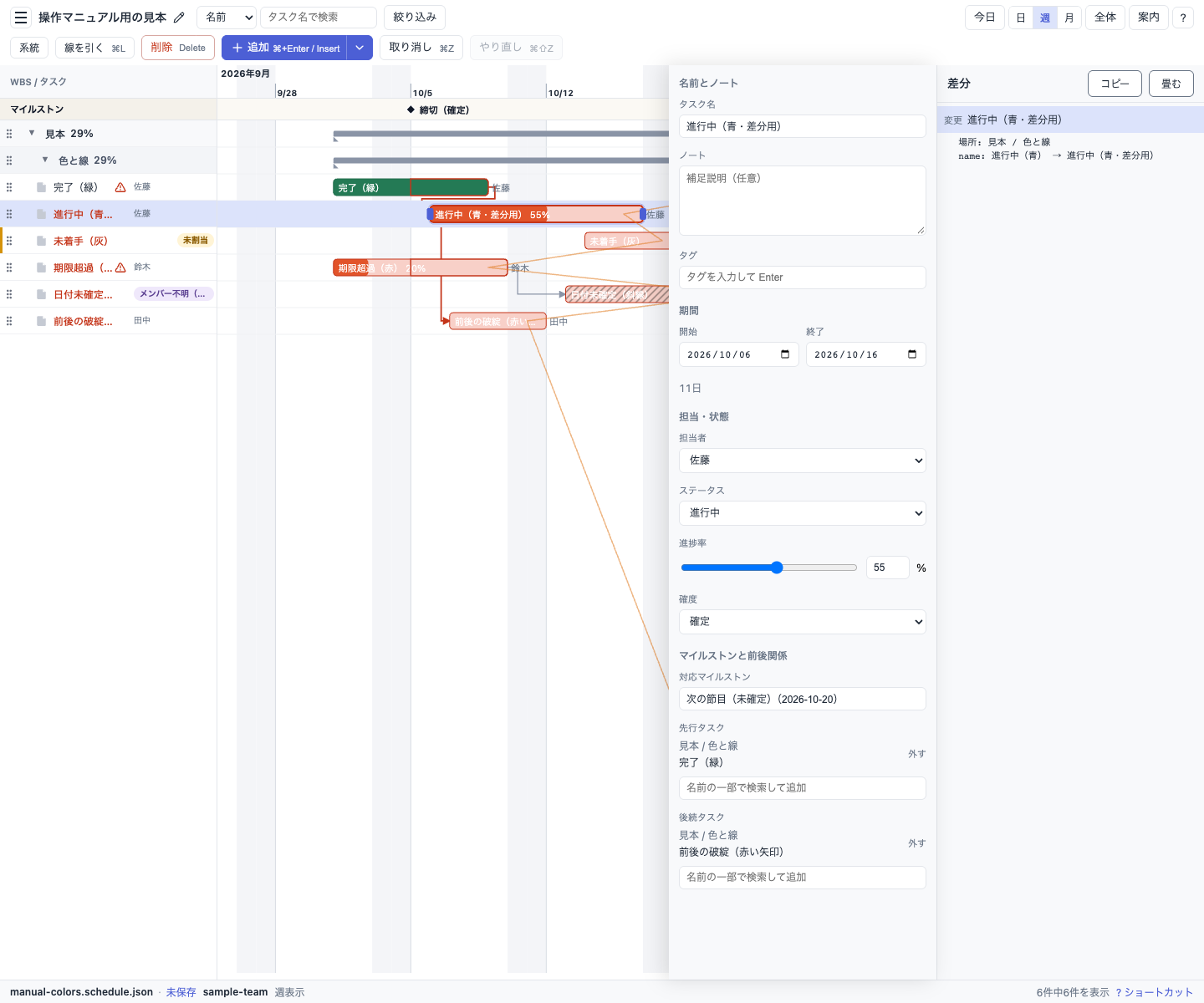The height and width of the screenshot is (1003, 1204).
Task: Switch timeline to 日 view
Action: [1021, 18]
